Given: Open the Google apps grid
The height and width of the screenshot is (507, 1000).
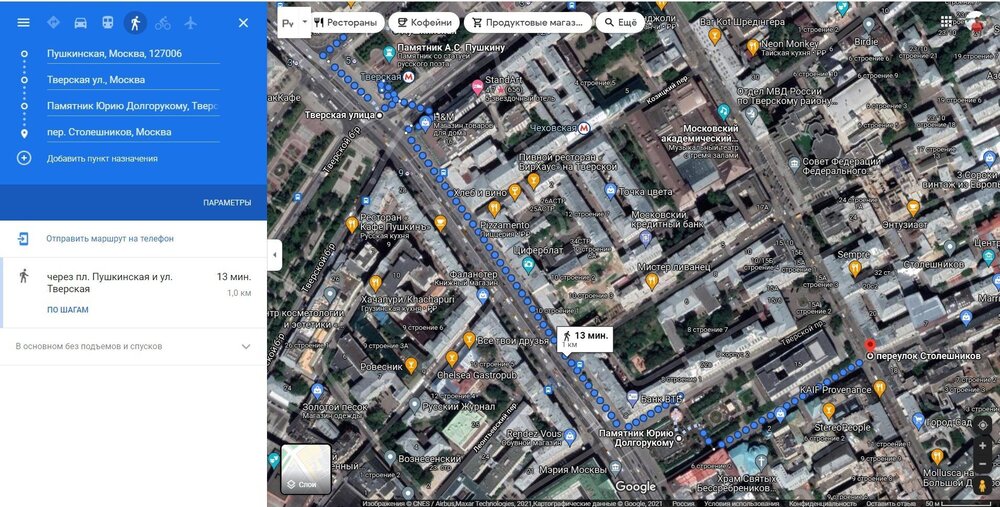Looking at the screenshot, I should [946, 22].
